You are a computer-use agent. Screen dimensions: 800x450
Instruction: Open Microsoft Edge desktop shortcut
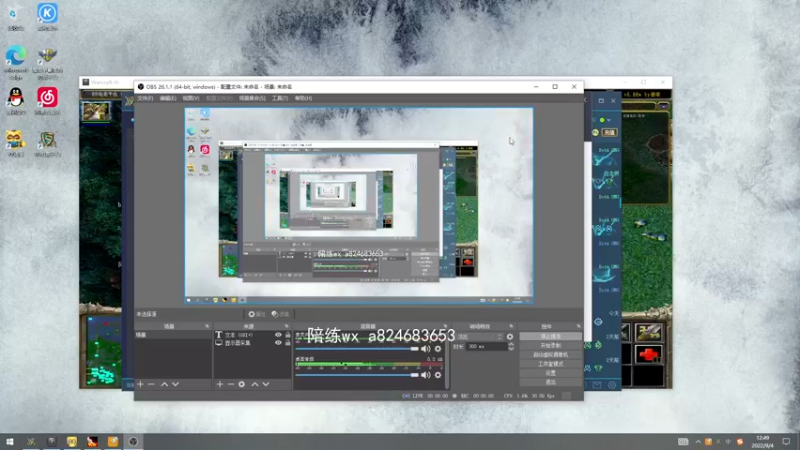16,62
